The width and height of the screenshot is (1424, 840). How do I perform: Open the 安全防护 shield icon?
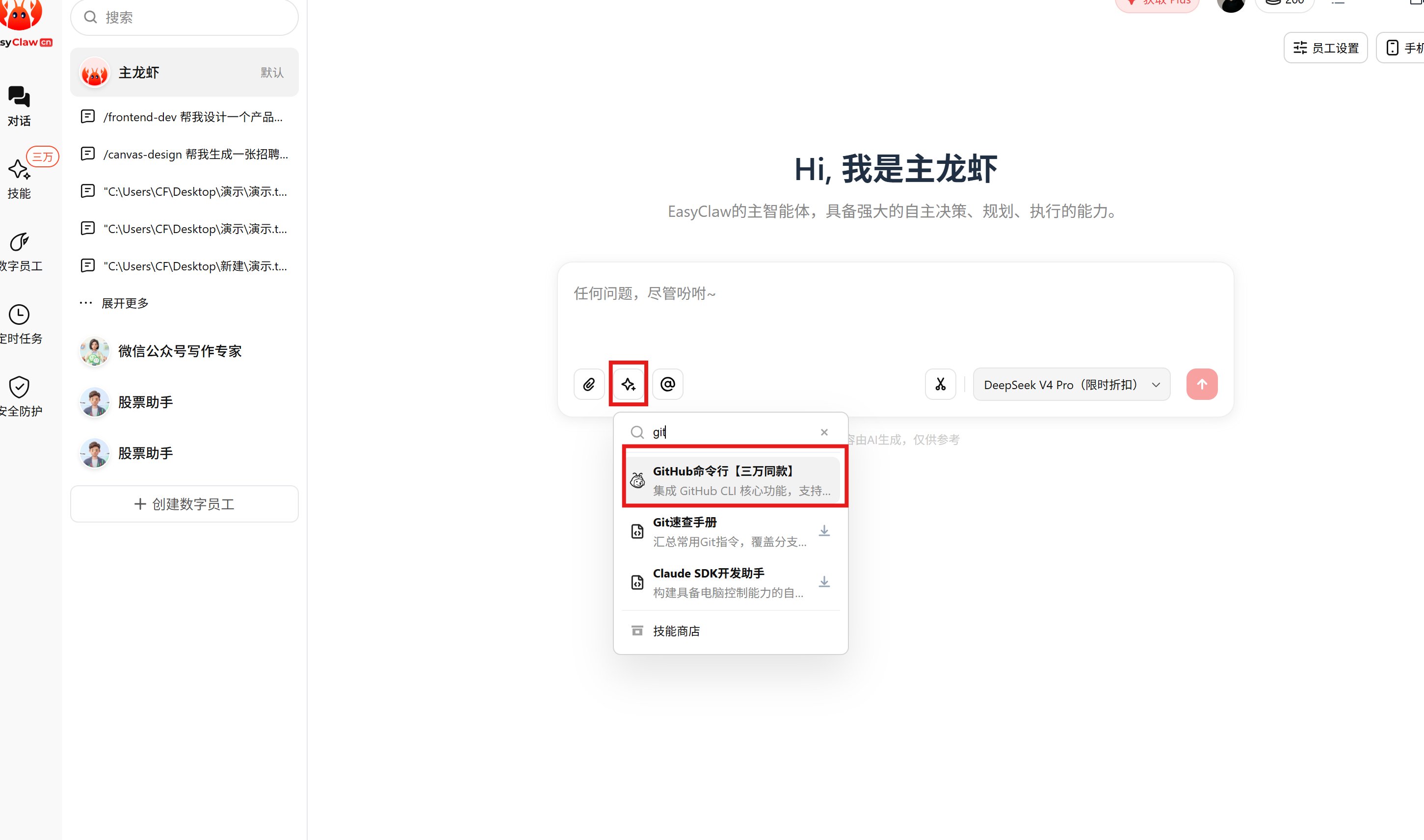pos(19,387)
